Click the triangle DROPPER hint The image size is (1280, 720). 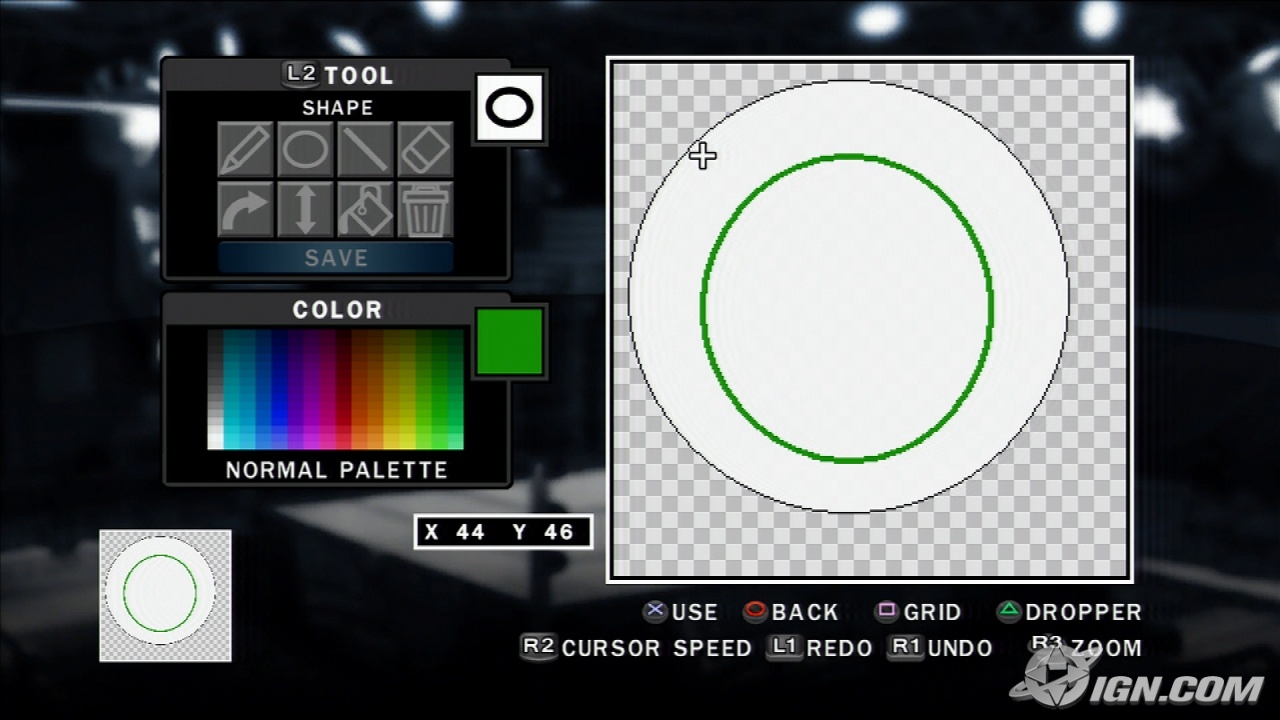[x=1069, y=612]
